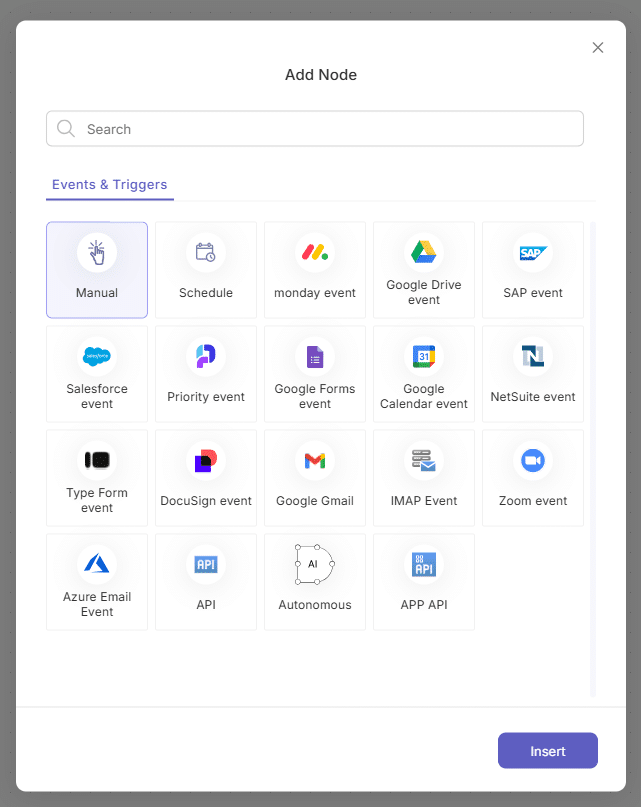
Task: Click the "Zoom event" label
Action: pyautogui.click(x=533, y=501)
